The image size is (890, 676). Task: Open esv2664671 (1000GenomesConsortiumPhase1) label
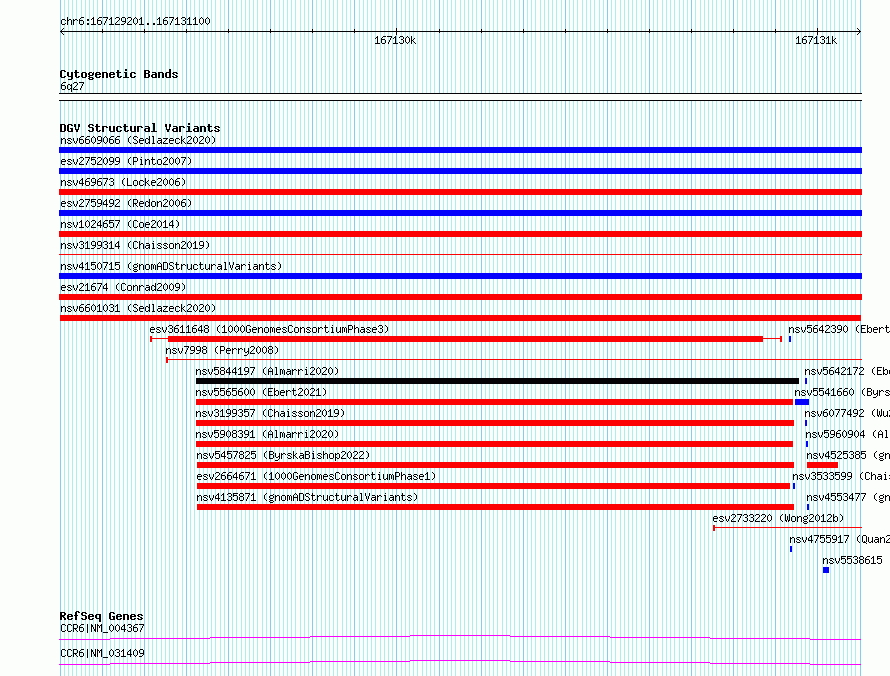(316, 476)
